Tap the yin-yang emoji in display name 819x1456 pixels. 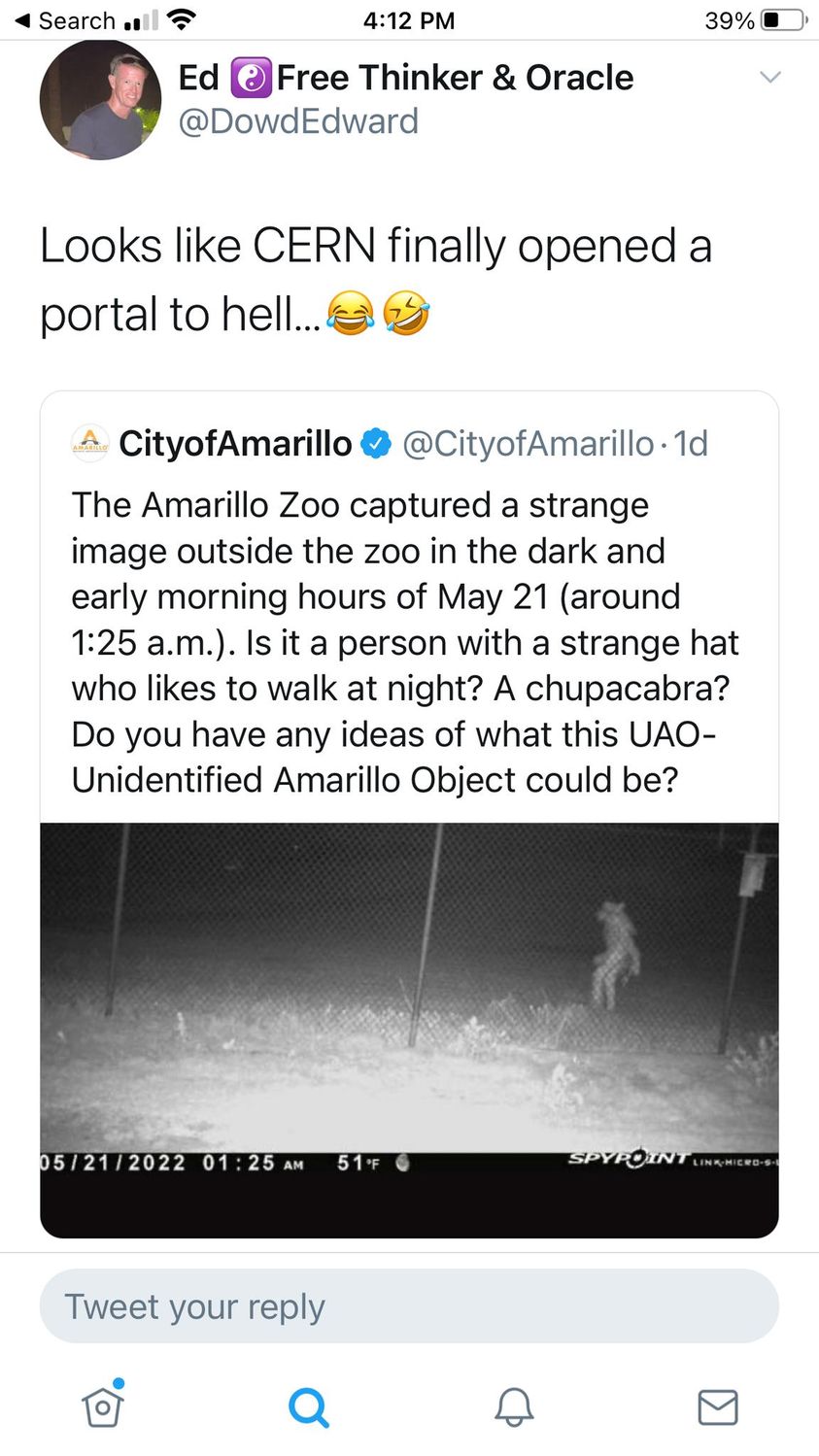pos(251,79)
